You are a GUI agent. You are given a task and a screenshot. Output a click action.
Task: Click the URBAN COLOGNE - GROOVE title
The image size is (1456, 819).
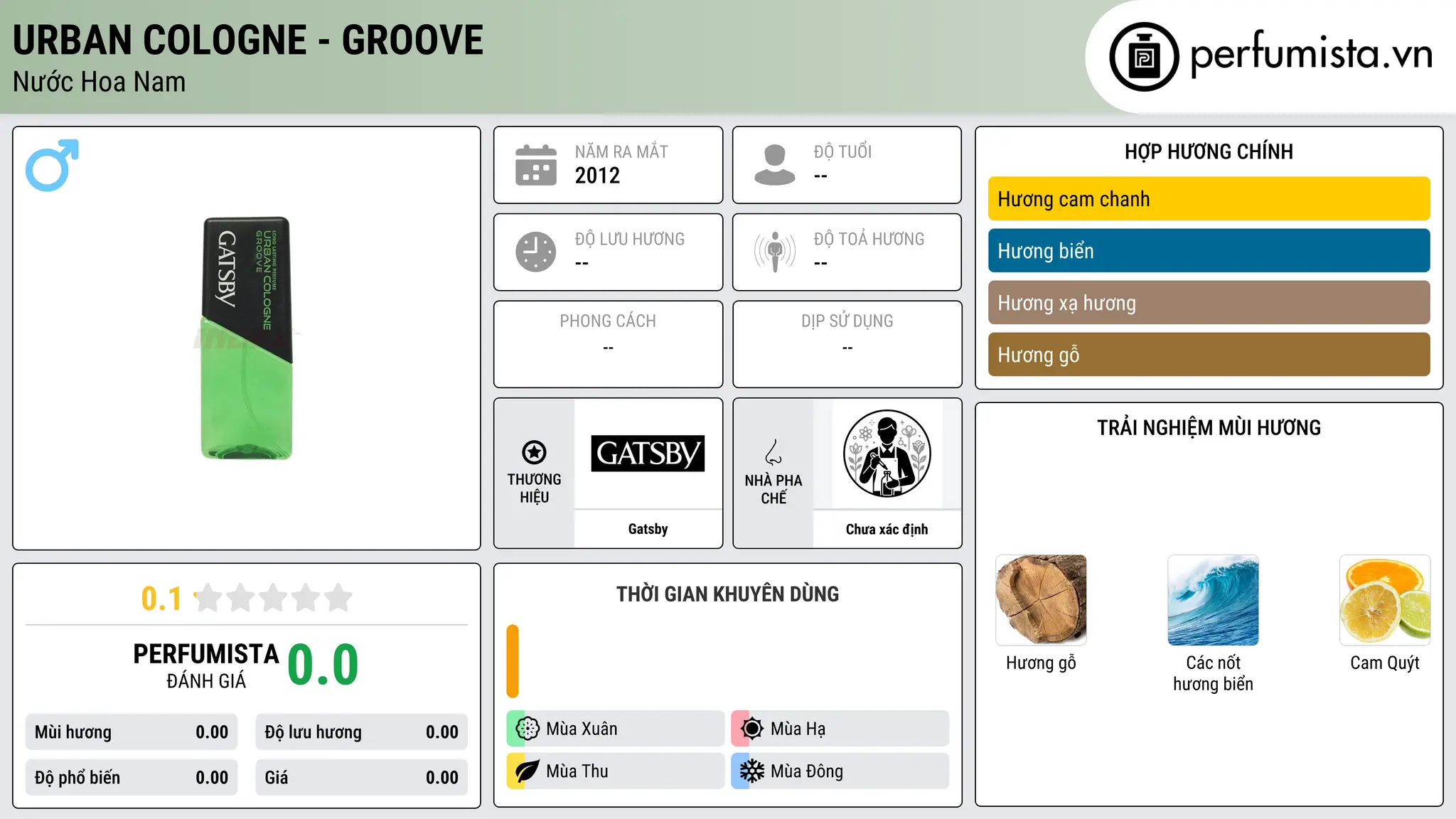[248, 40]
